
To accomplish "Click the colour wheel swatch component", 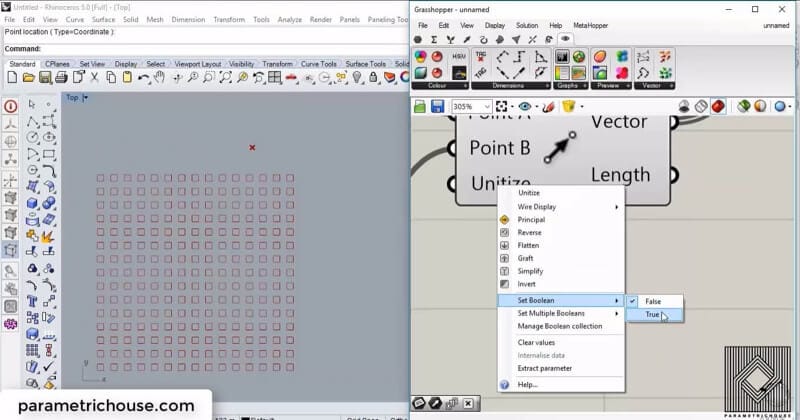I will (x=421, y=56).
